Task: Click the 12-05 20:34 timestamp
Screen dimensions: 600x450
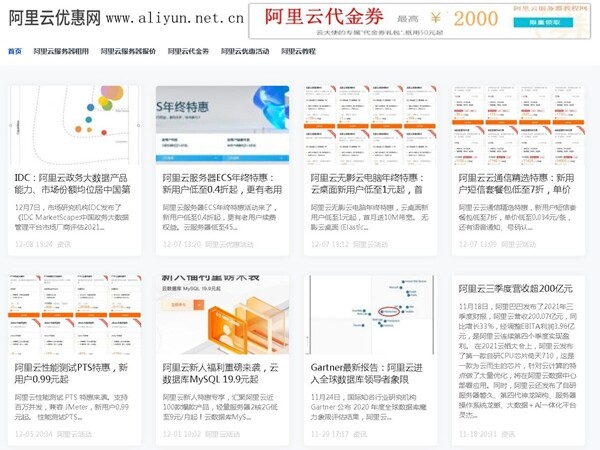Action: point(34,434)
